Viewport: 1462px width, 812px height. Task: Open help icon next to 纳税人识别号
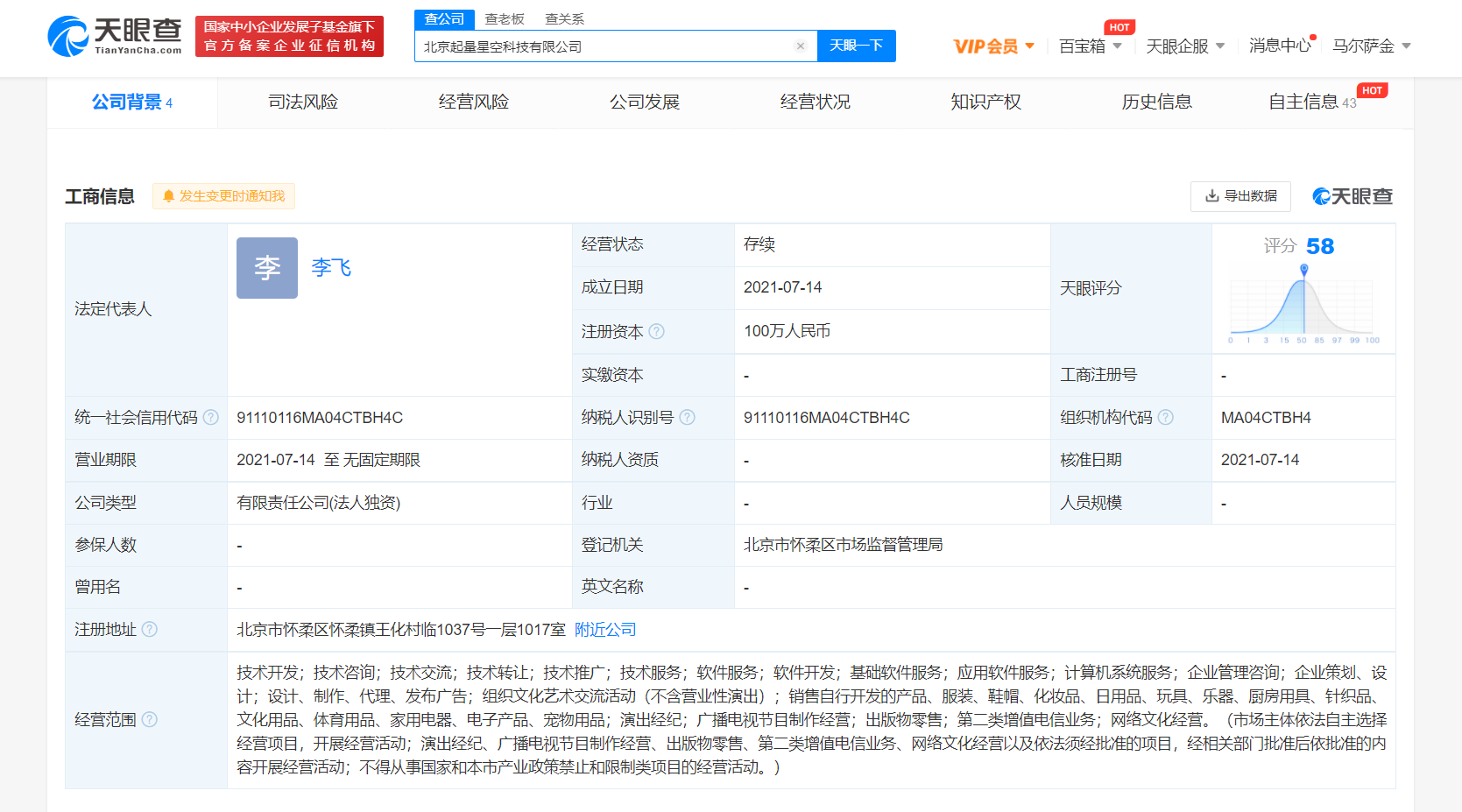tap(688, 417)
